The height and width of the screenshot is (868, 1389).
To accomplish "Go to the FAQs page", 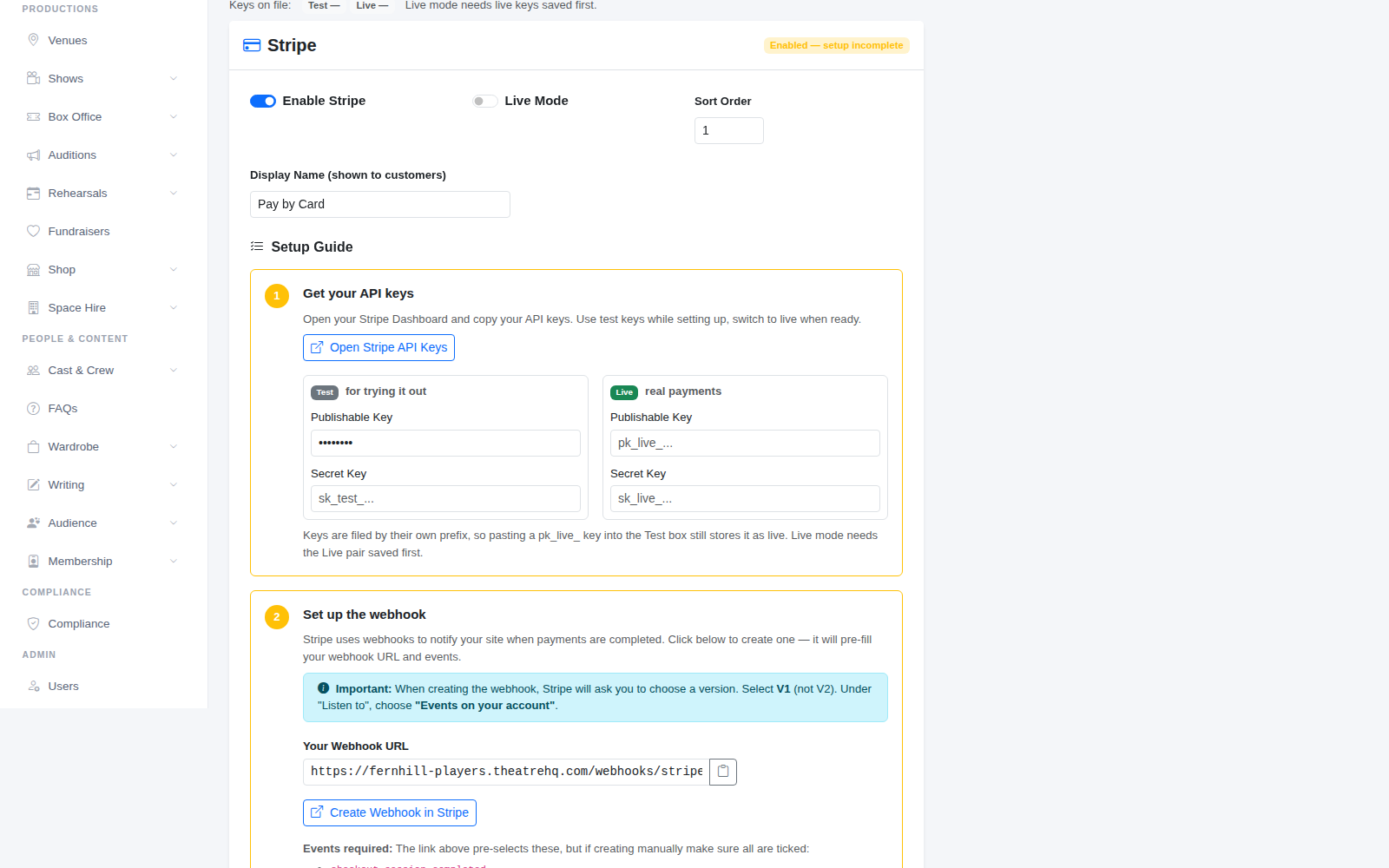I will tap(103, 408).
